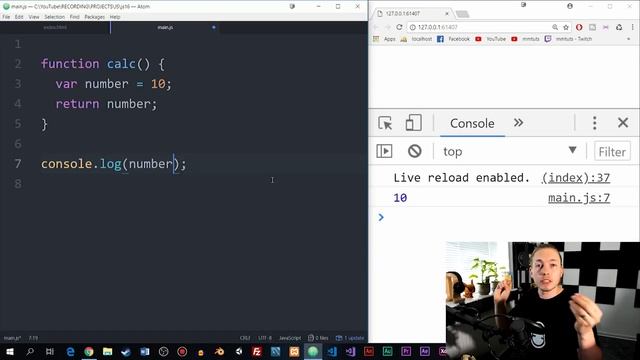Open the JavaScript grammar selector in status bar
Viewport: 640px width, 360px height.
[290, 338]
